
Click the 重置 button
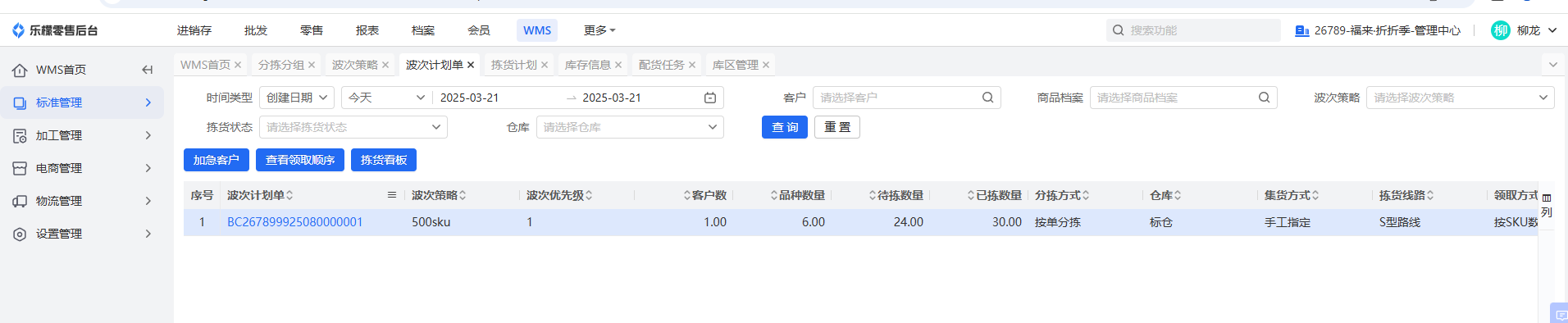(x=837, y=127)
